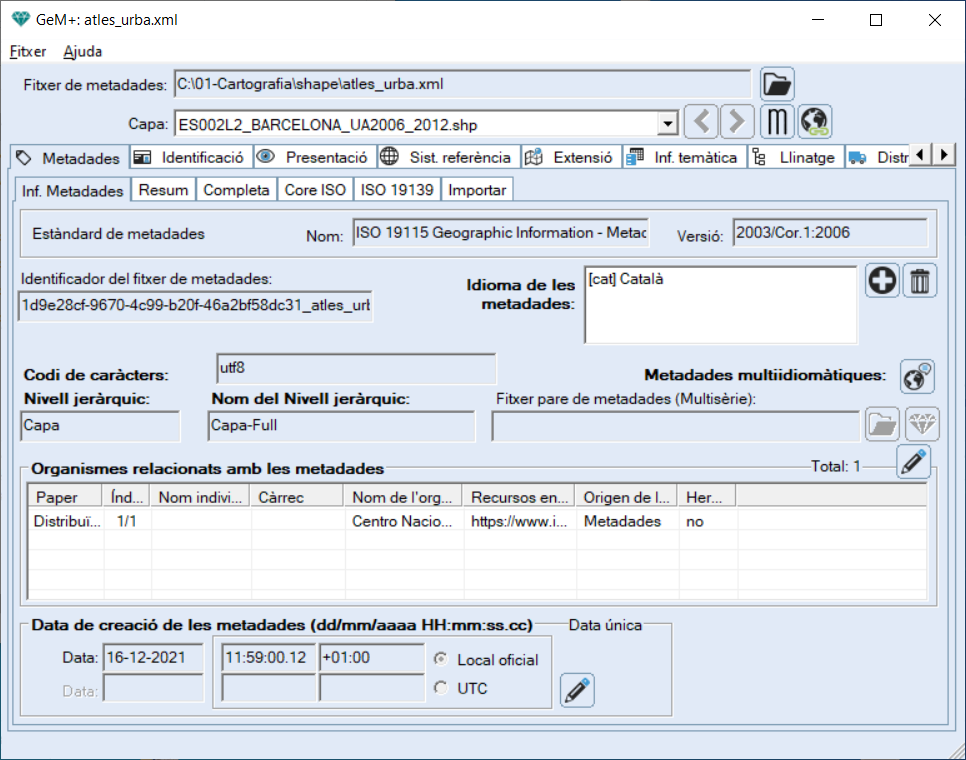Select the UTC radio button
966x760 pixels.
point(440,687)
